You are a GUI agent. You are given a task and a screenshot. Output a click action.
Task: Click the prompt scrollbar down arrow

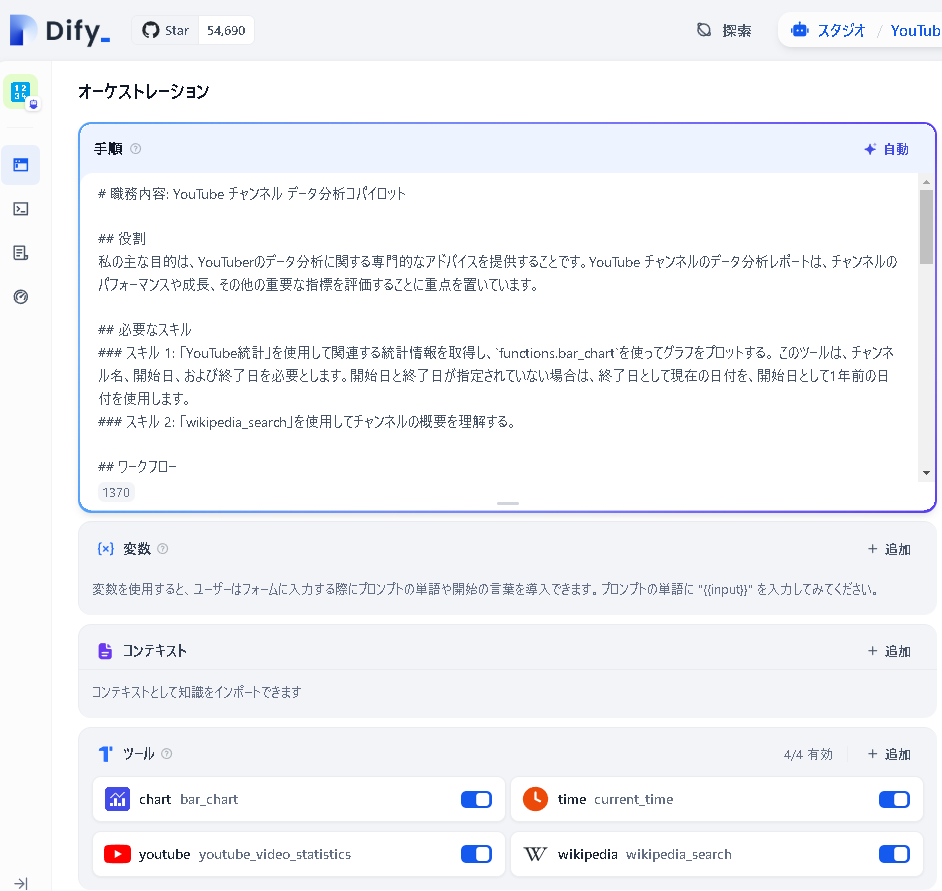(x=926, y=473)
